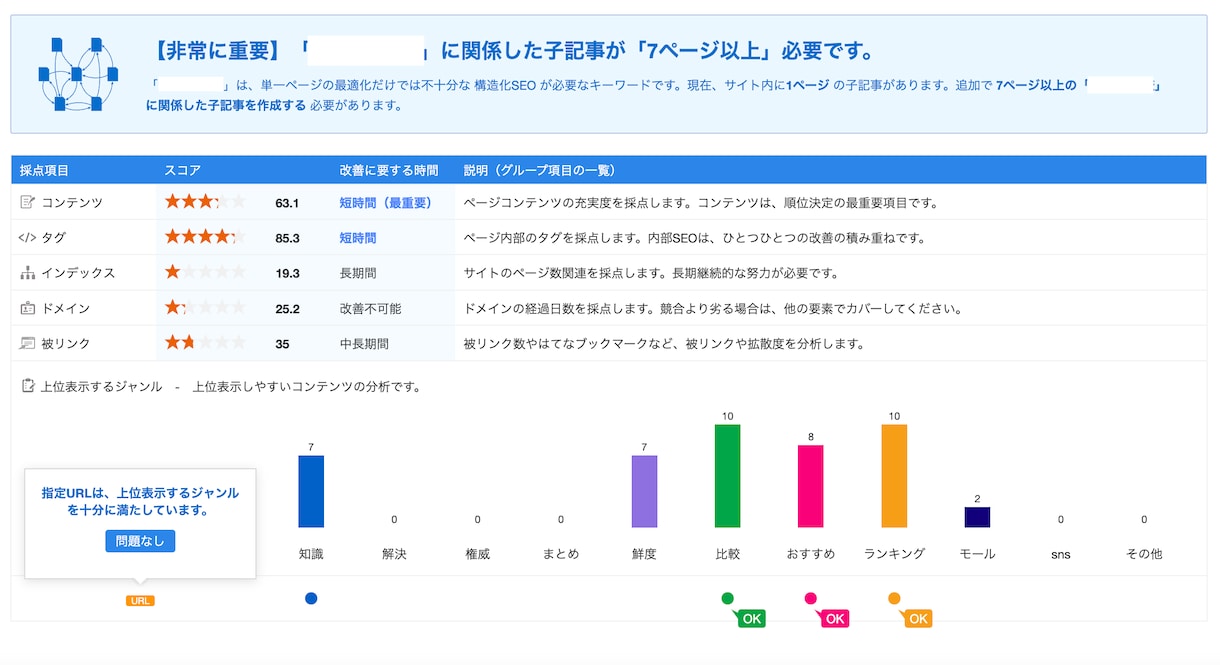1220x665 pixels.
Task: Click the モール axis label
Action: click(977, 554)
